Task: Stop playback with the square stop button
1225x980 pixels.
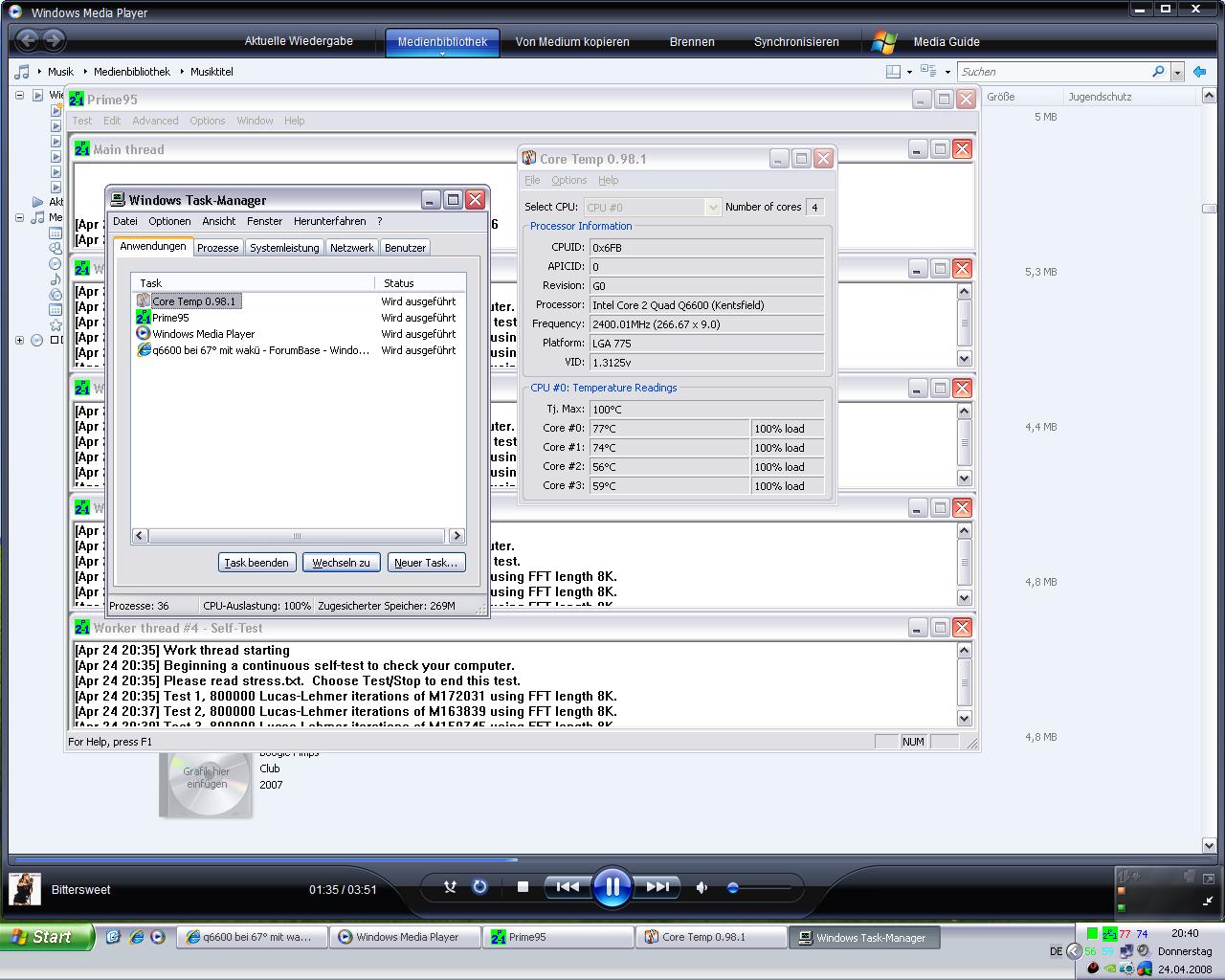Action: coord(523,887)
